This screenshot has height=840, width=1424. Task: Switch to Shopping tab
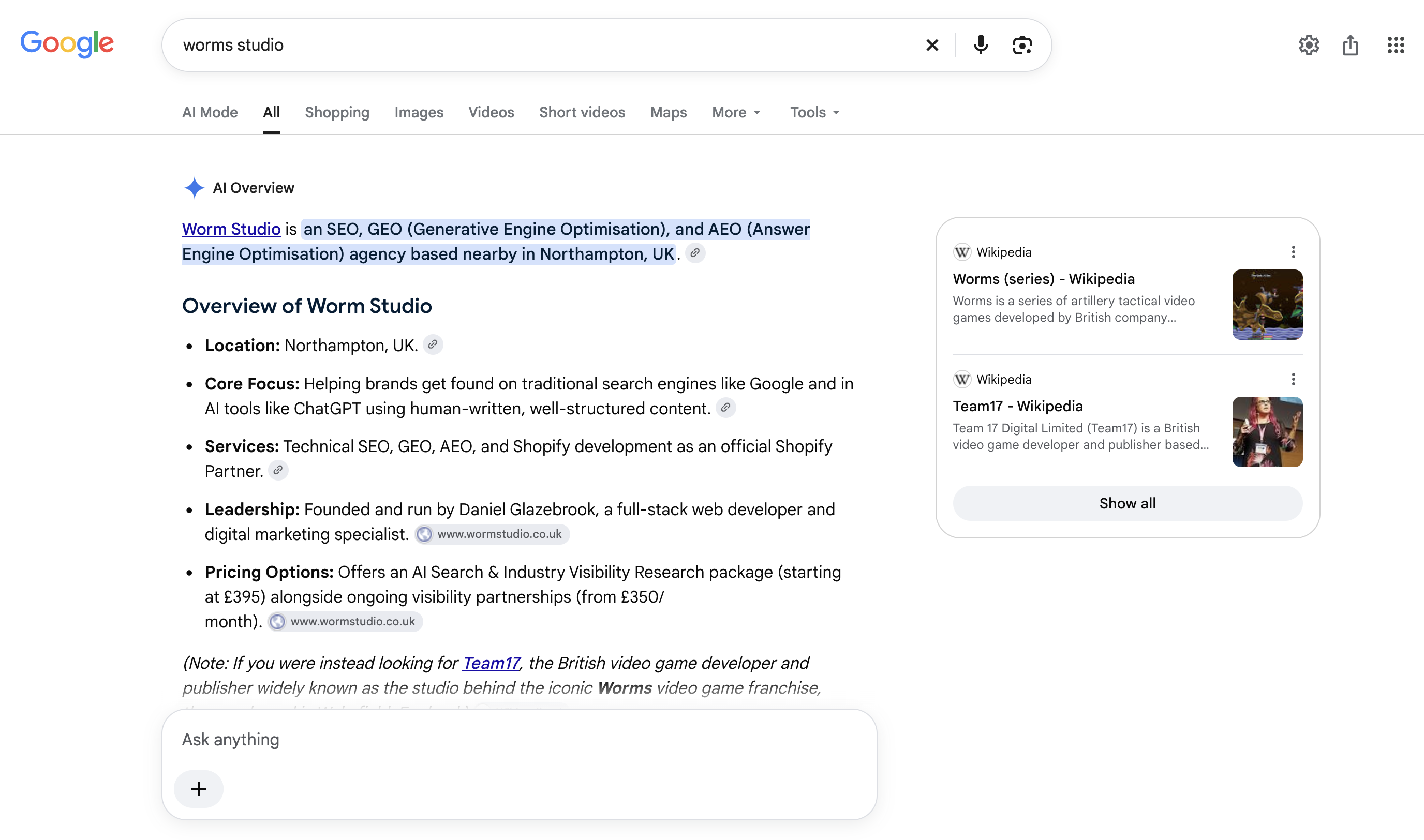point(337,112)
